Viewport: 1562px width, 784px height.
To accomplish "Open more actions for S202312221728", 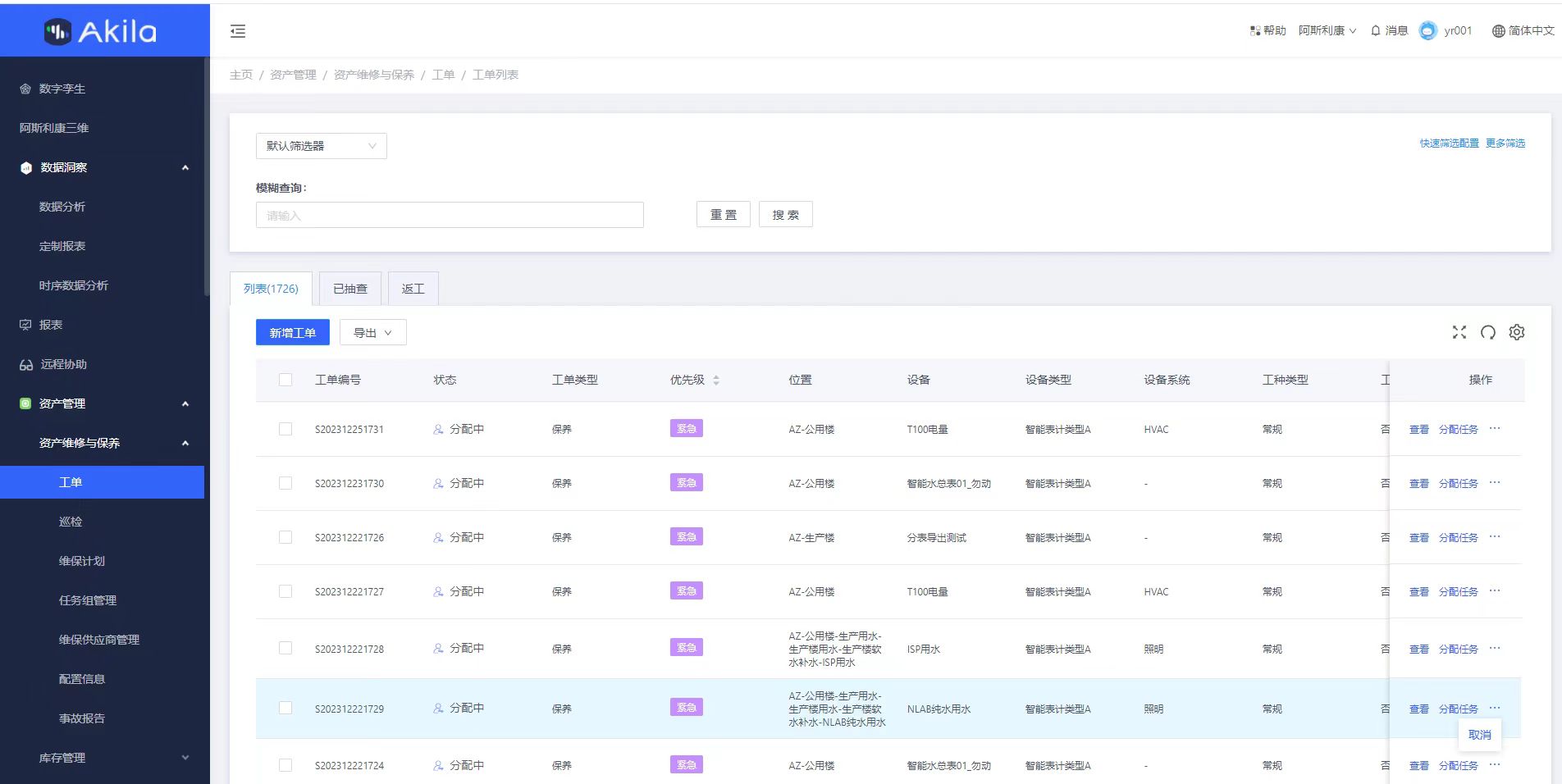I will (1495, 648).
